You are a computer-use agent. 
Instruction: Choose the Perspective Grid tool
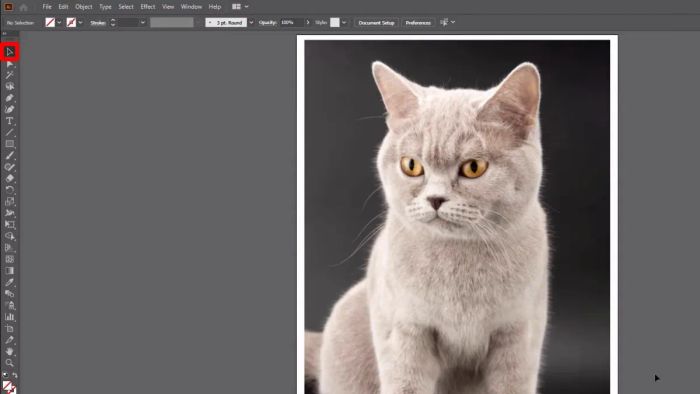(9, 248)
